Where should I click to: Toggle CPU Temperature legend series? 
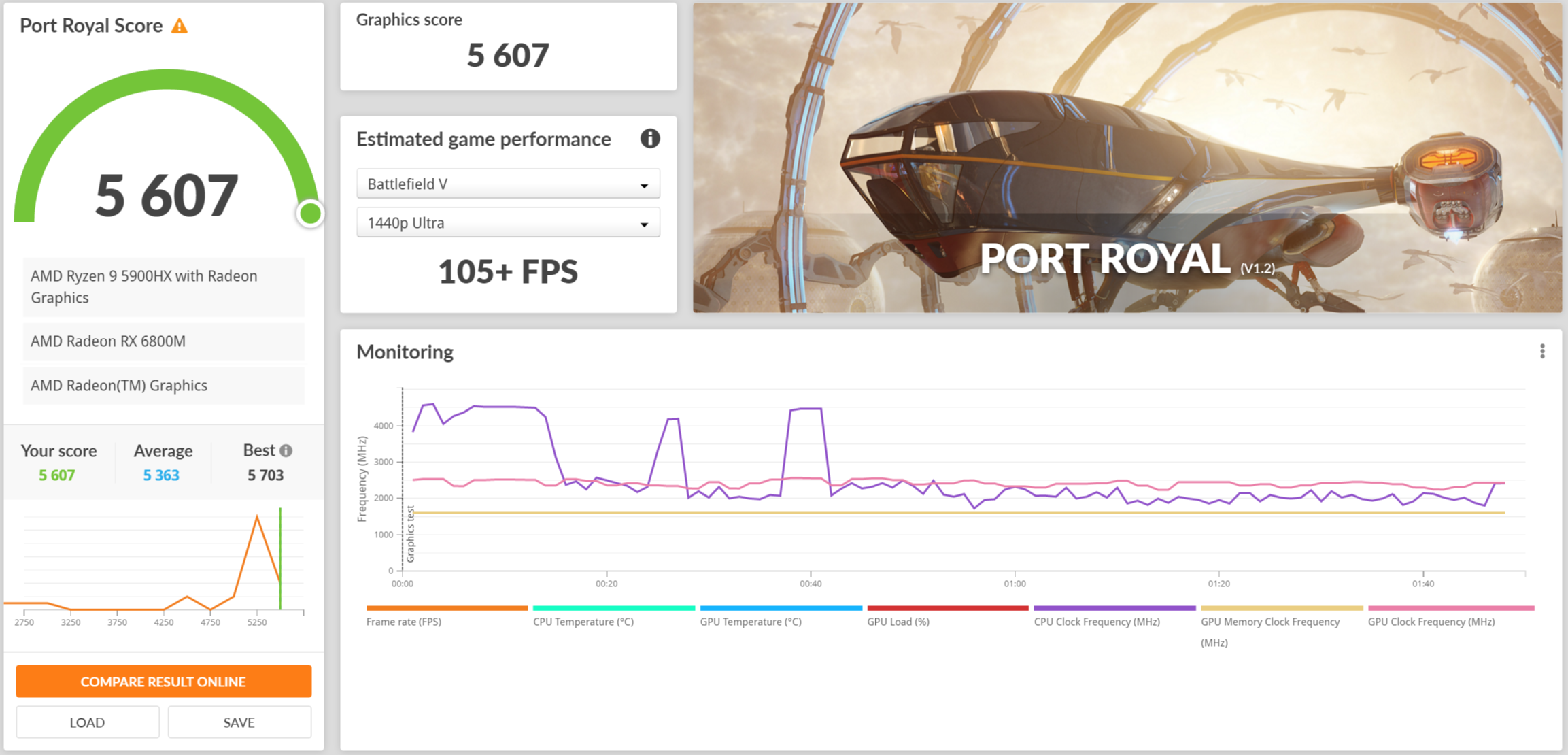(x=583, y=622)
